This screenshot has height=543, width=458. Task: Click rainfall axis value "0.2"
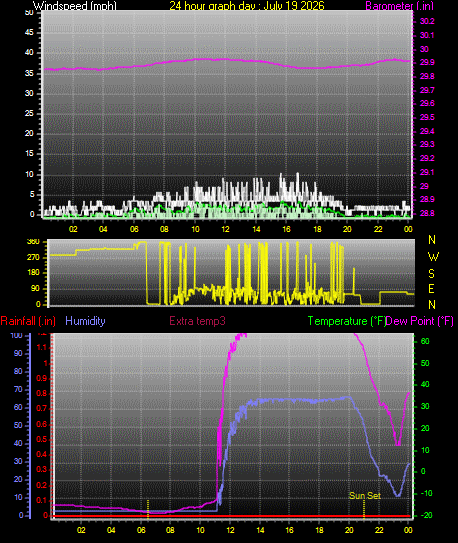pos(42,485)
